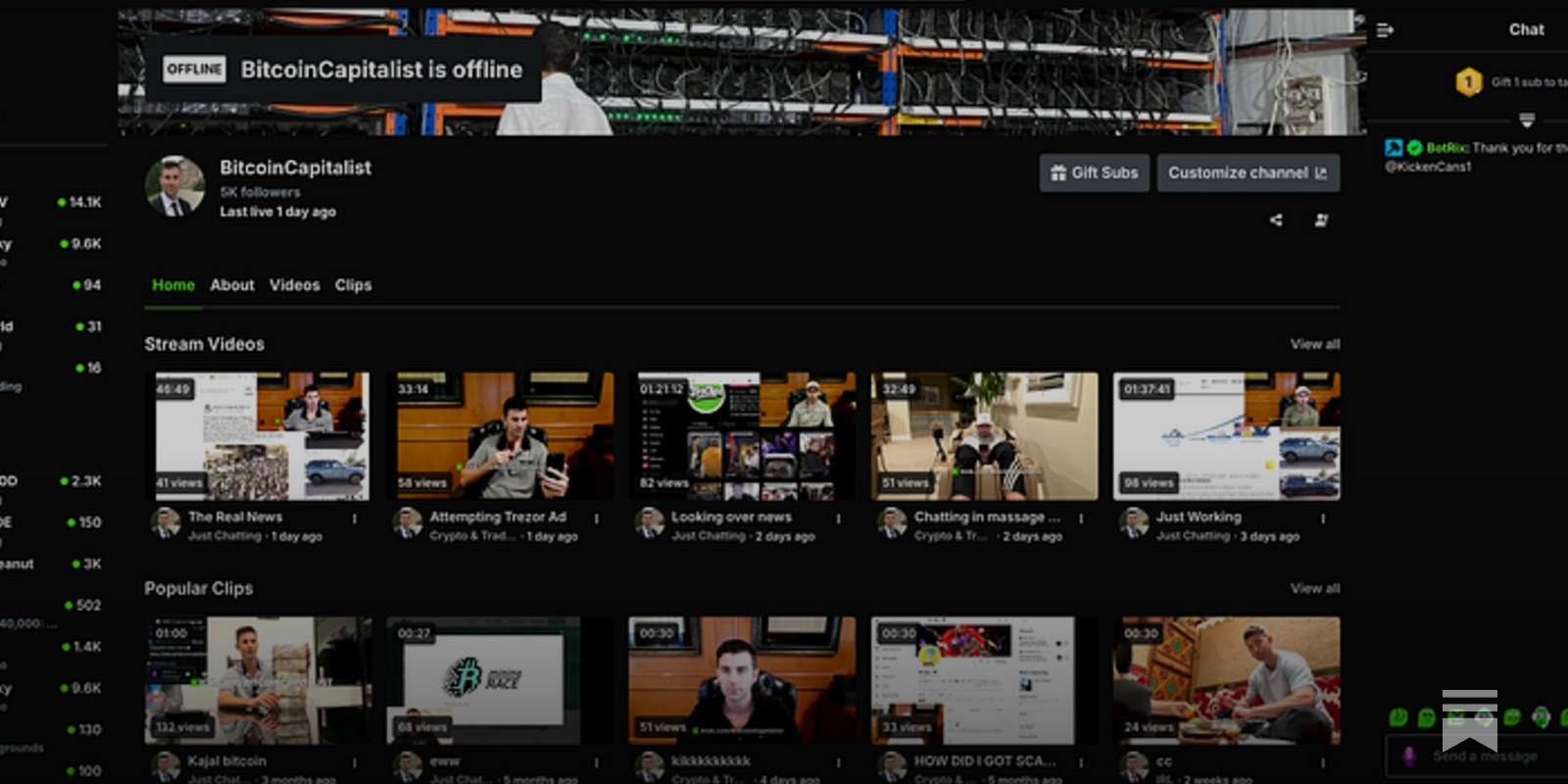1568x784 pixels.
Task: Click the avatar beside Kajal bitcoin clip
Action: coord(166,766)
